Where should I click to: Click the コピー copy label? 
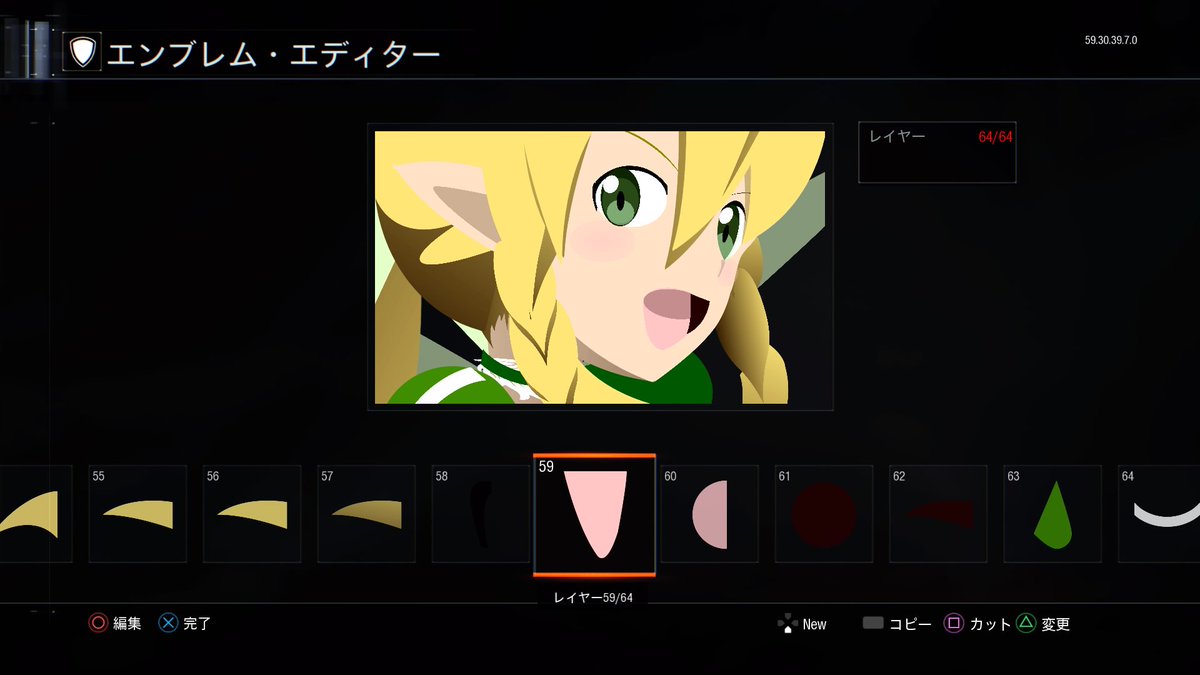point(910,624)
